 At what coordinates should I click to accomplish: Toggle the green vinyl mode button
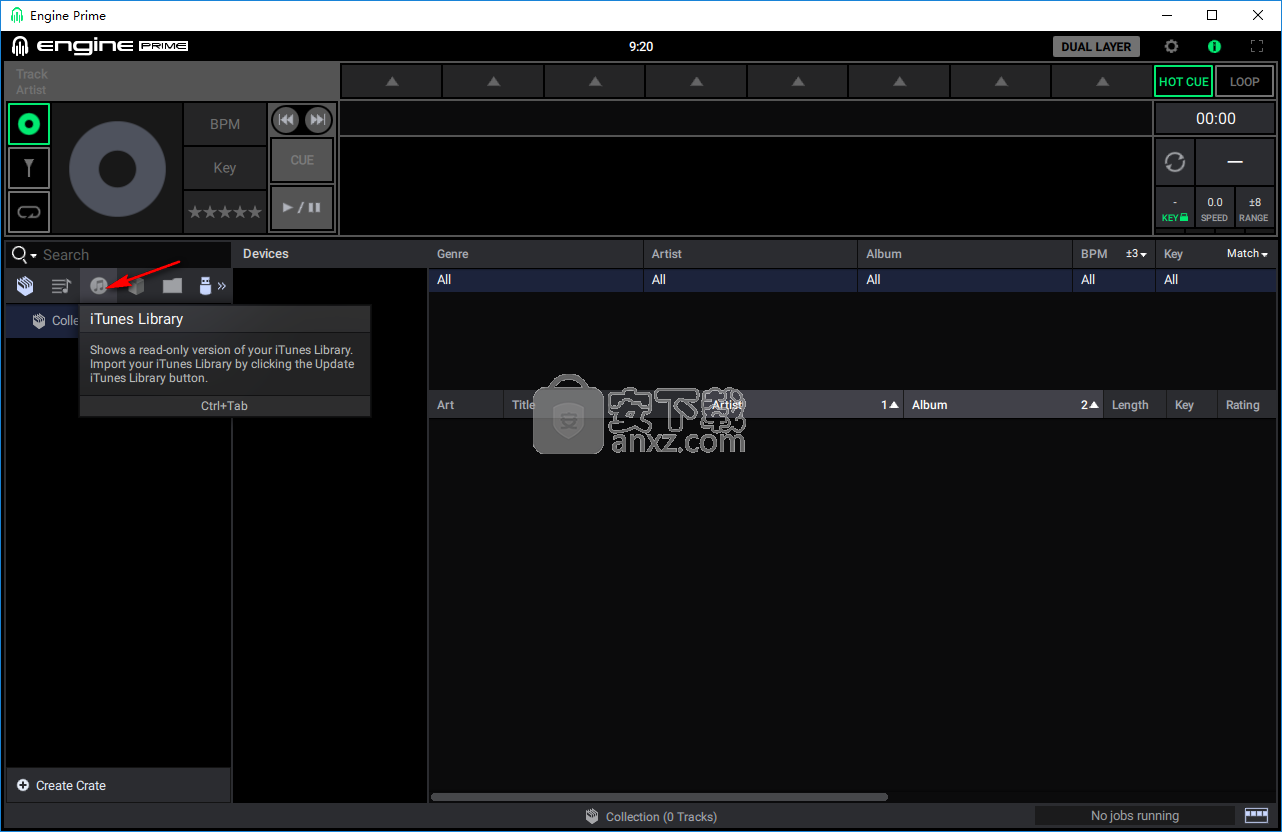(x=29, y=124)
